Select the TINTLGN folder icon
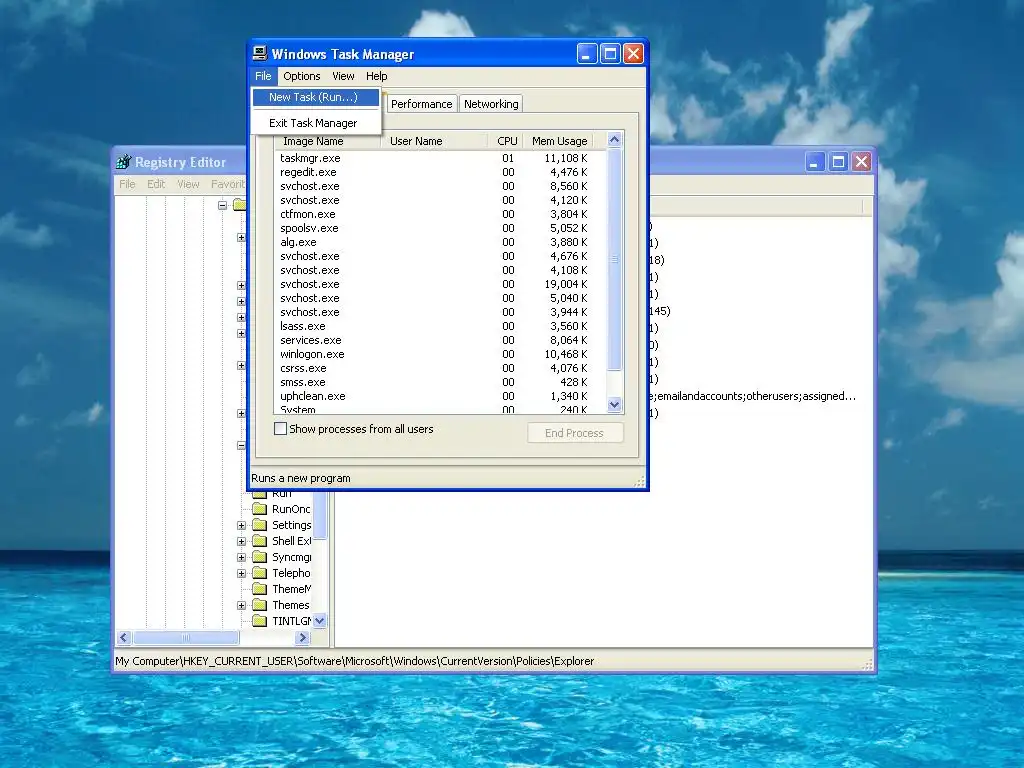Viewport: 1024px width, 768px height. (260, 621)
